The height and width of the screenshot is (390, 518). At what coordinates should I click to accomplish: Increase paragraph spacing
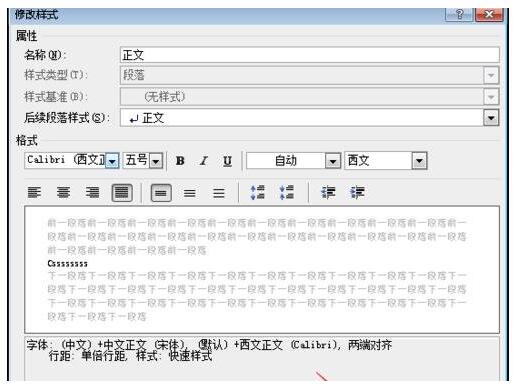[x=257, y=193]
